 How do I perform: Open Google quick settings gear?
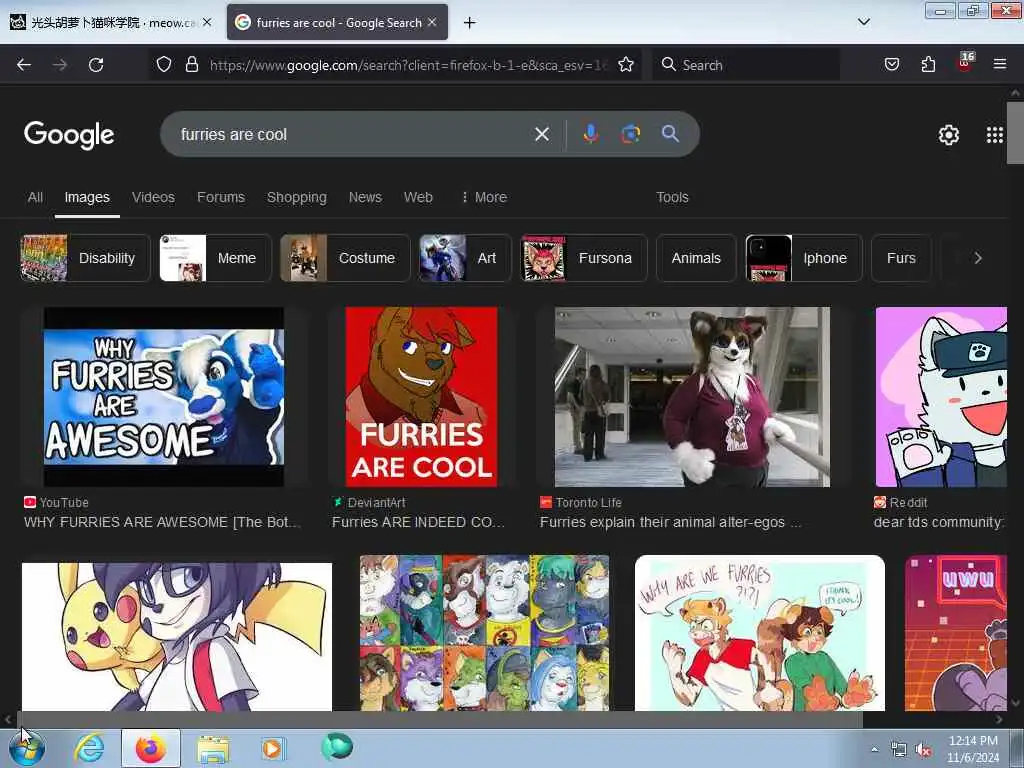coord(948,135)
